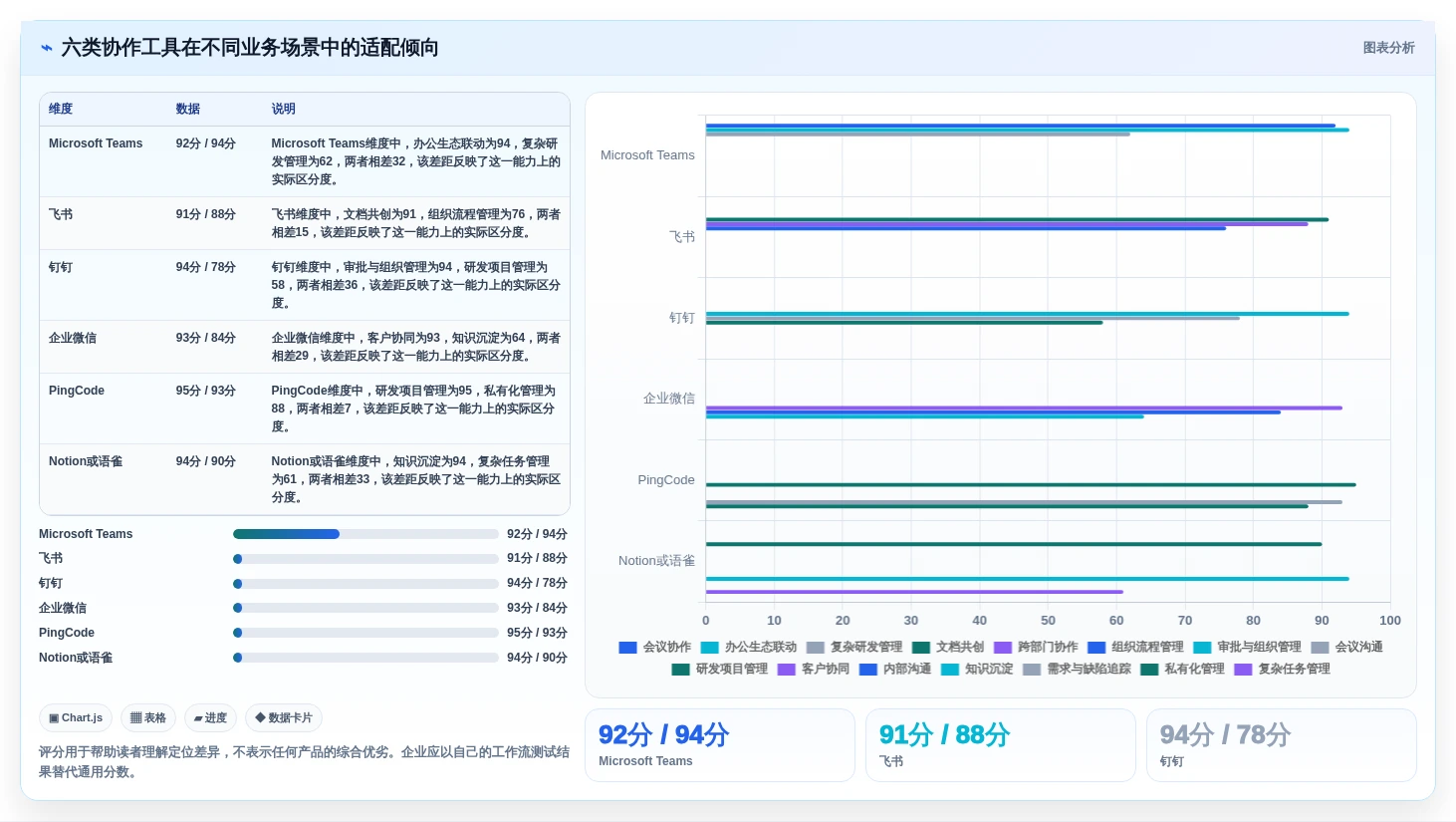Screen dimensions: 1456x822
Task: Toggle the 办公生态联动 legend item
Action: [x=748, y=647]
